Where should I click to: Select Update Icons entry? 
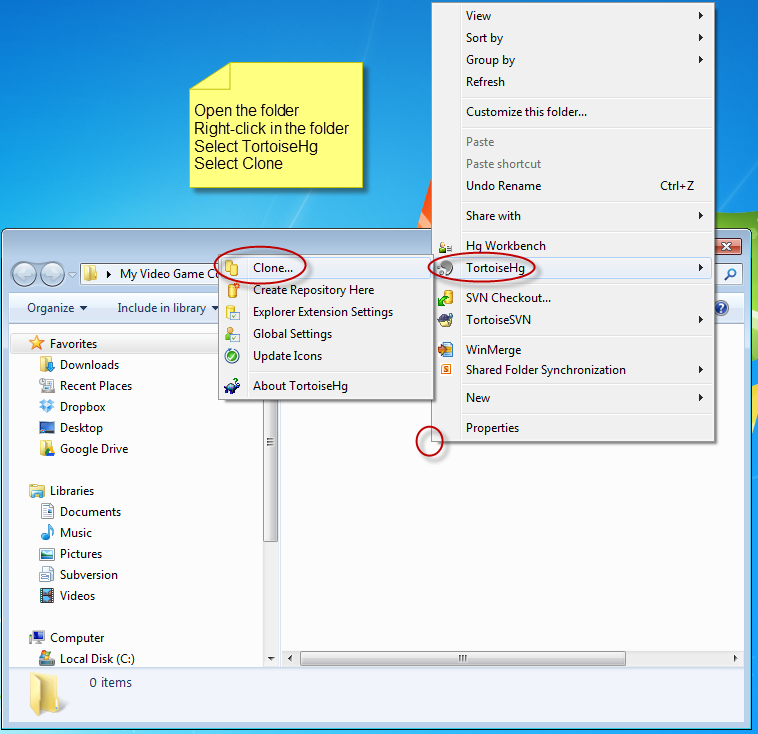[x=326, y=356]
